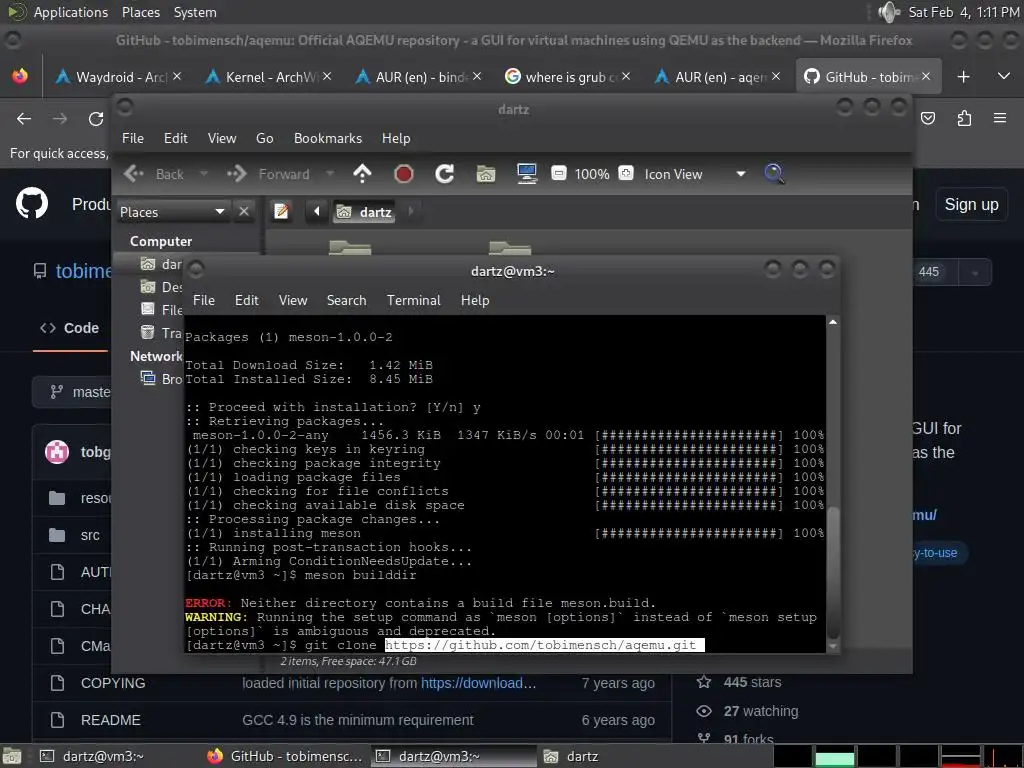This screenshot has width=1024, height=768.
Task: Zoom in using plus icon beside 100%
Action: coord(626,173)
